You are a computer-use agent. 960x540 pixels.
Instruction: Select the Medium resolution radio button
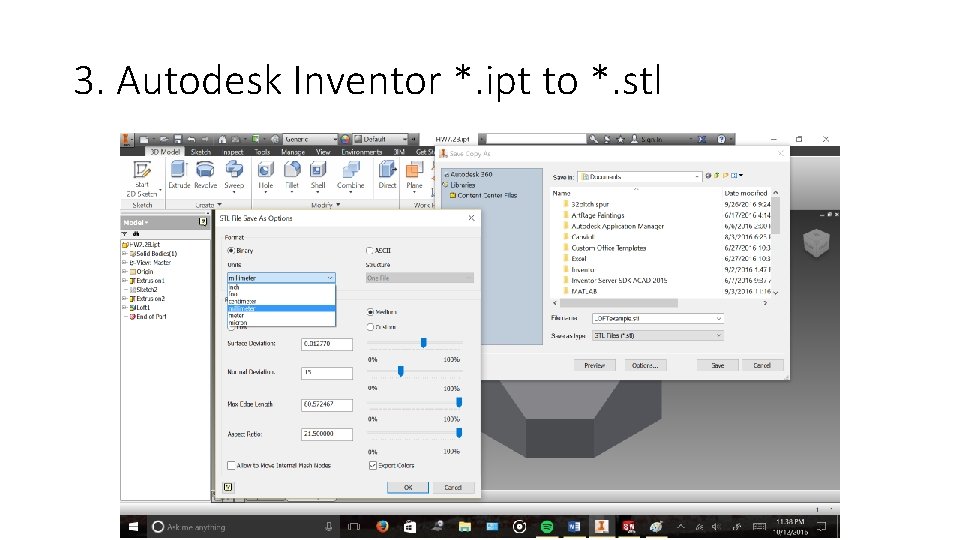pos(370,312)
